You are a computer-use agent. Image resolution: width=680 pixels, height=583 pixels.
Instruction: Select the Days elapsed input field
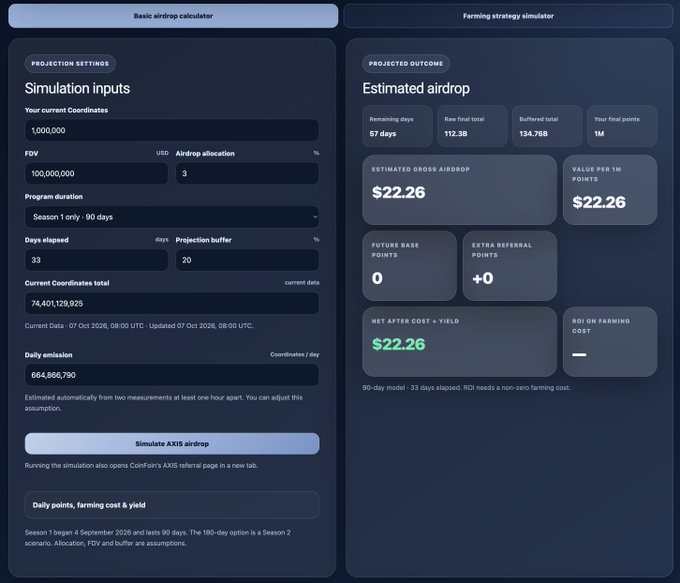click(x=96, y=260)
